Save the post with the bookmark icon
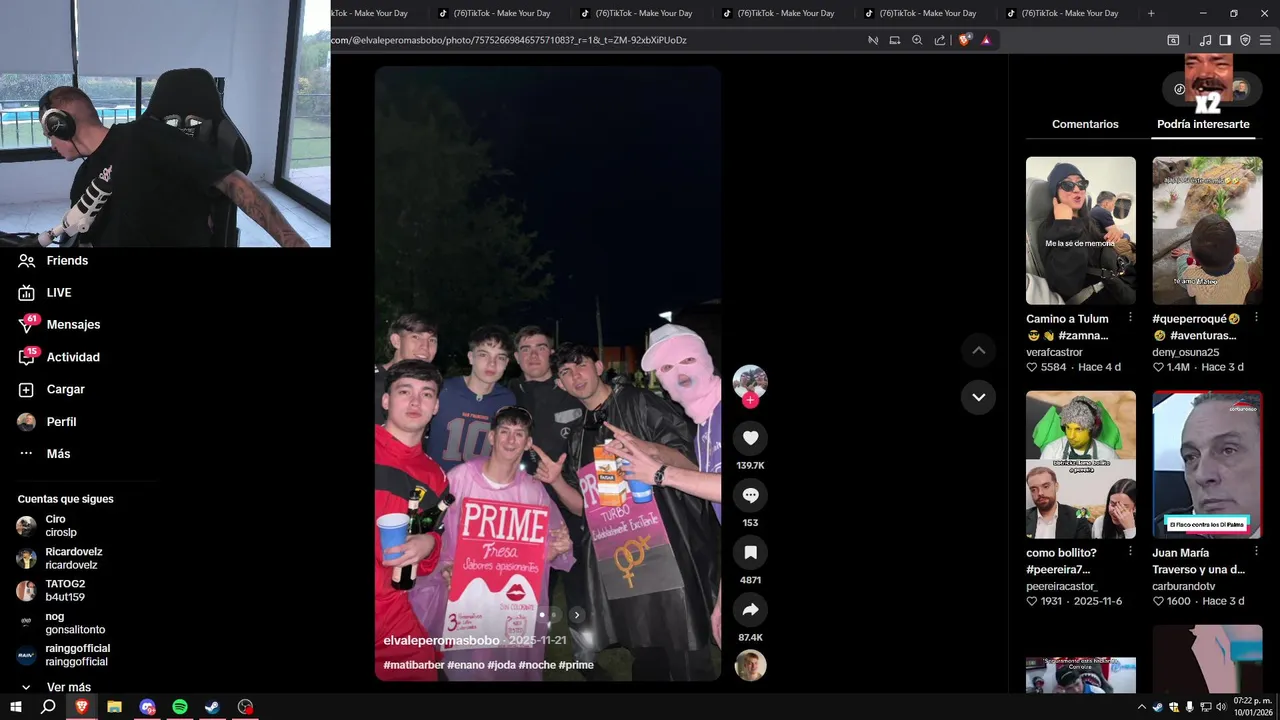 coord(751,552)
